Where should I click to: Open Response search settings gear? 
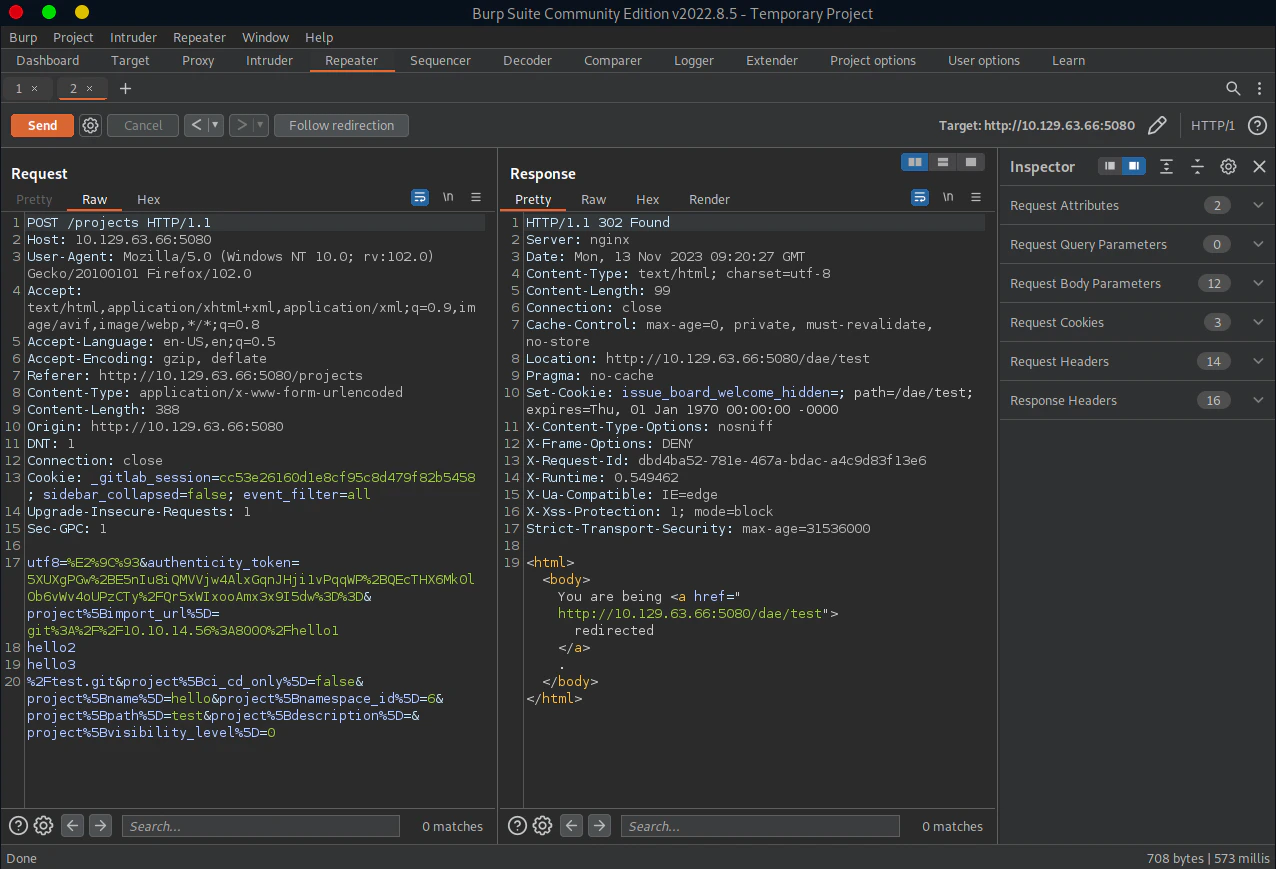click(x=542, y=825)
